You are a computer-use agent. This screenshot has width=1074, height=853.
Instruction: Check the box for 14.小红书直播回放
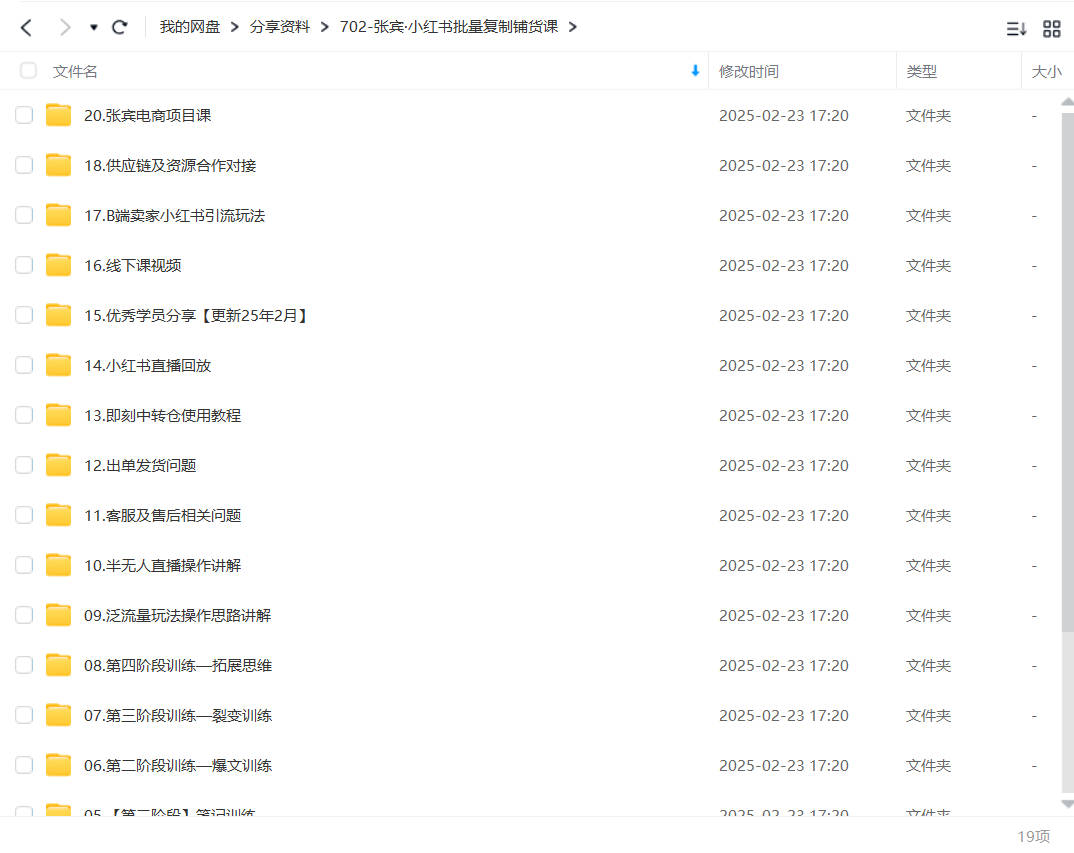(24, 365)
